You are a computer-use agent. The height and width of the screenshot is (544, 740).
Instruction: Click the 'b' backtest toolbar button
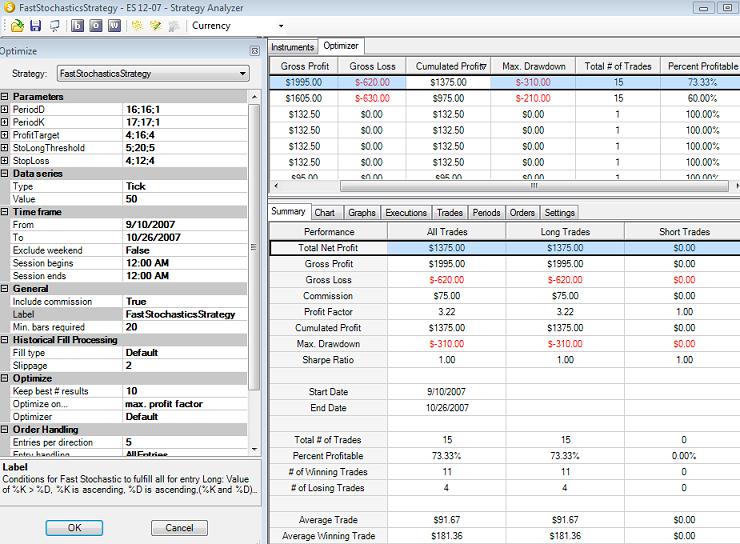(77, 25)
